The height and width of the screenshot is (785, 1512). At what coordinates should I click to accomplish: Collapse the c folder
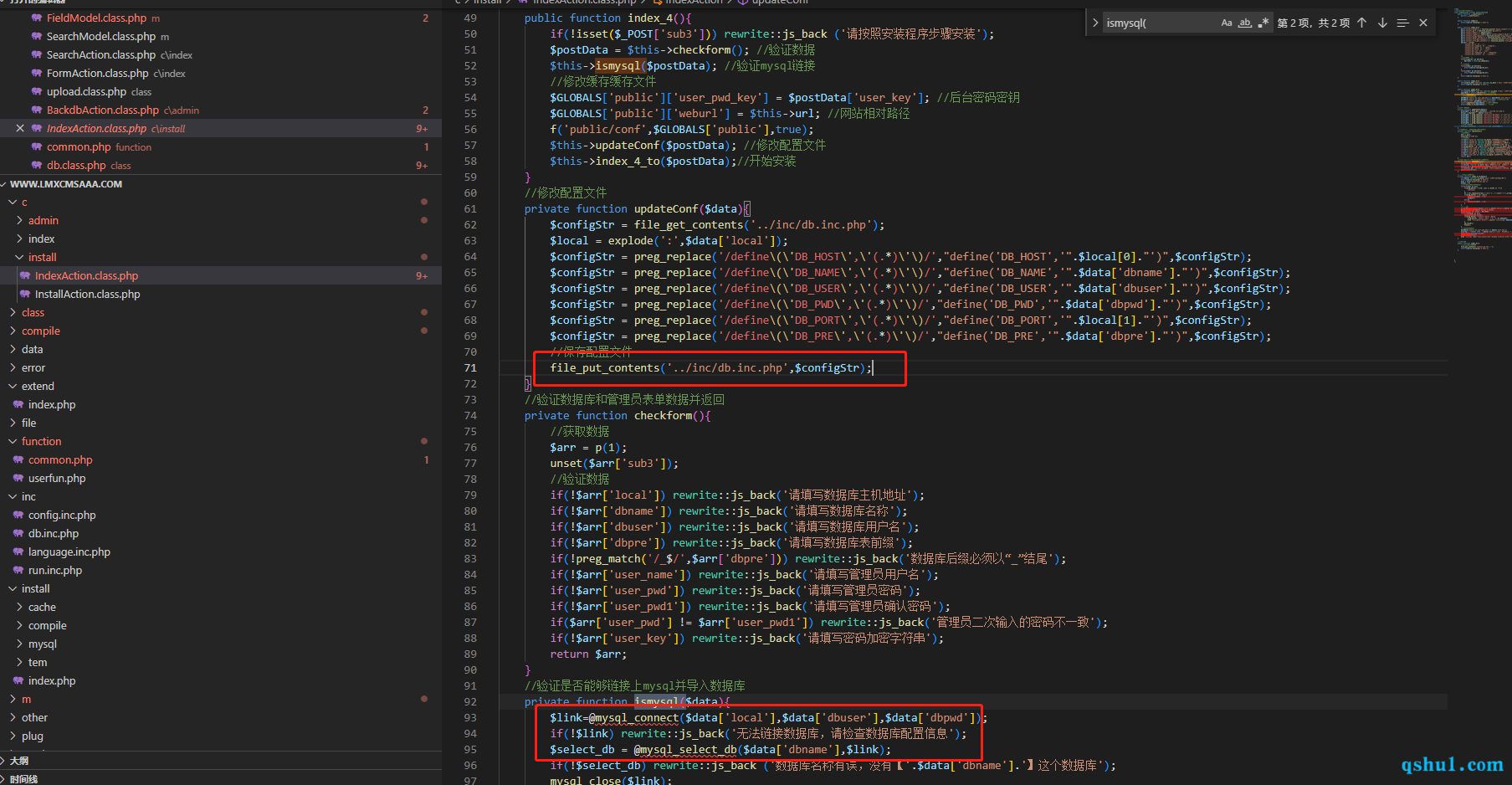click(x=13, y=203)
